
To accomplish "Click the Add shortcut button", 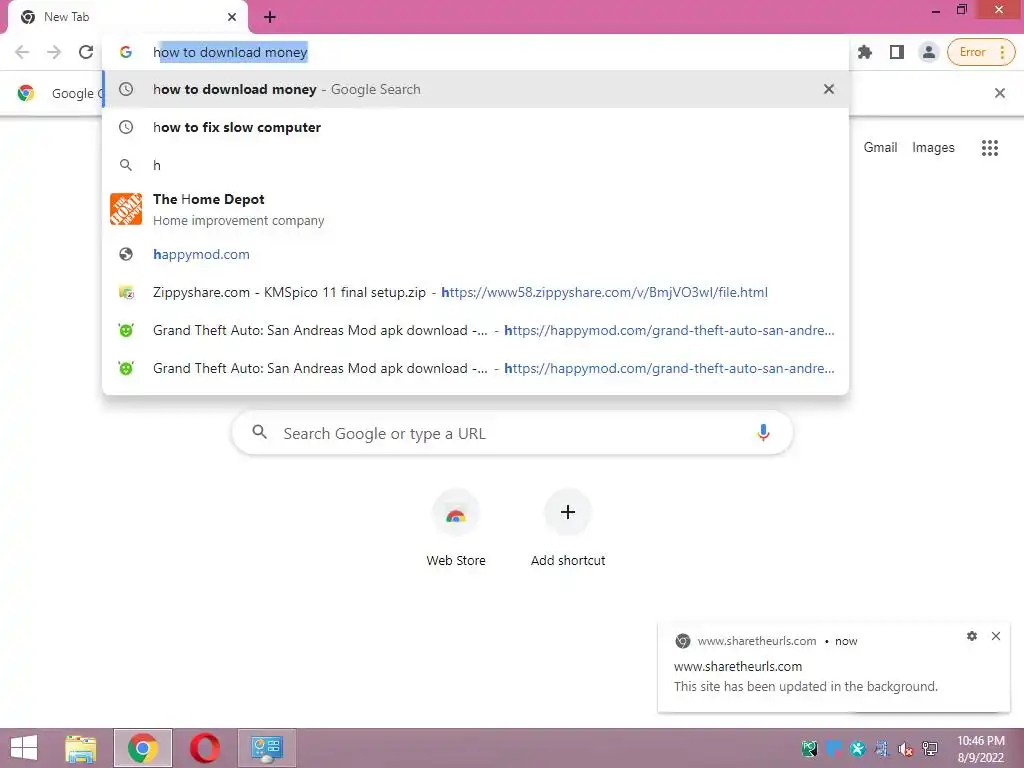I will pyautogui.click(x=568, y=529).
